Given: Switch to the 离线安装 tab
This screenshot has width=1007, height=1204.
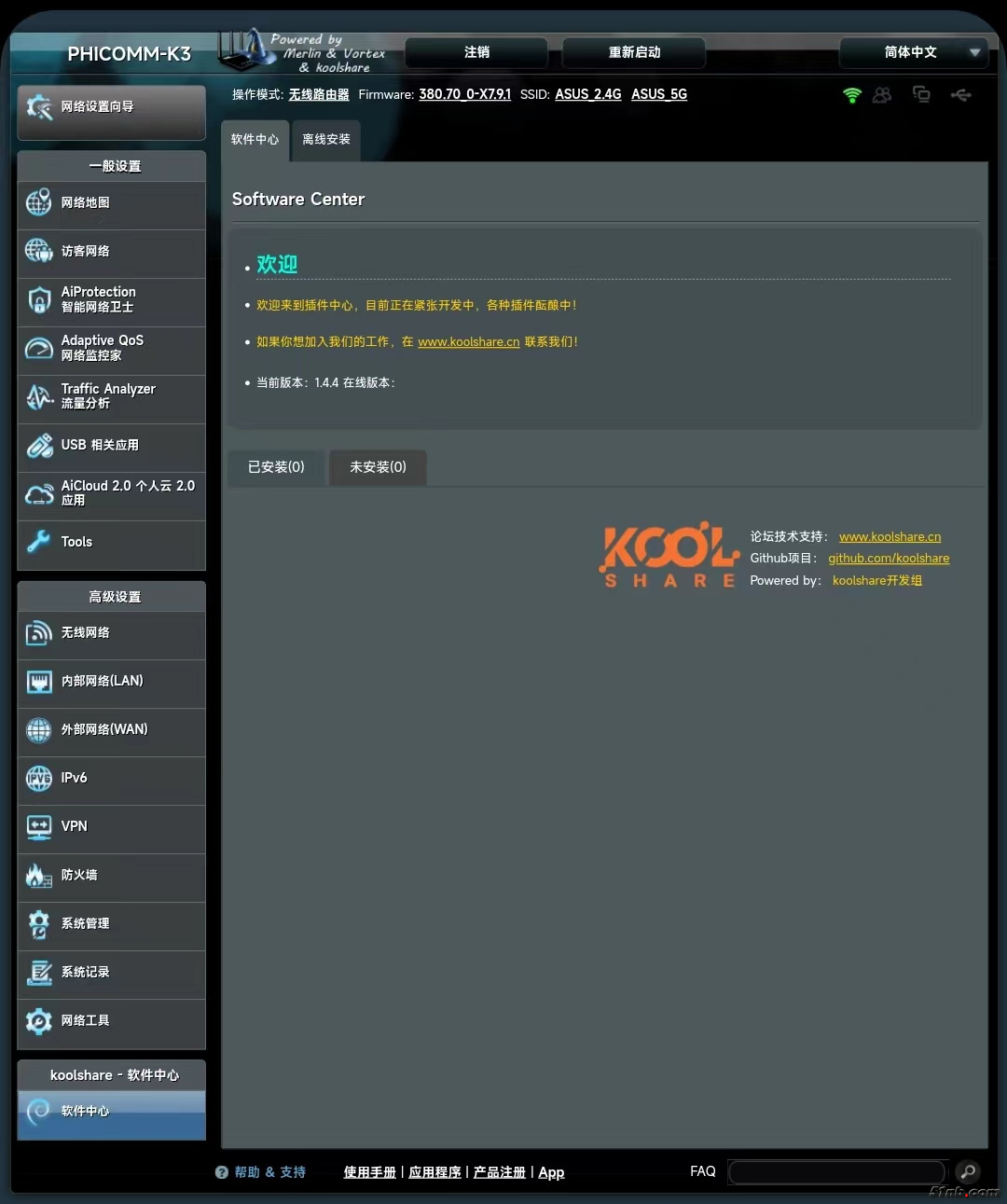Looking at the screenshot, I should point(326,140).
